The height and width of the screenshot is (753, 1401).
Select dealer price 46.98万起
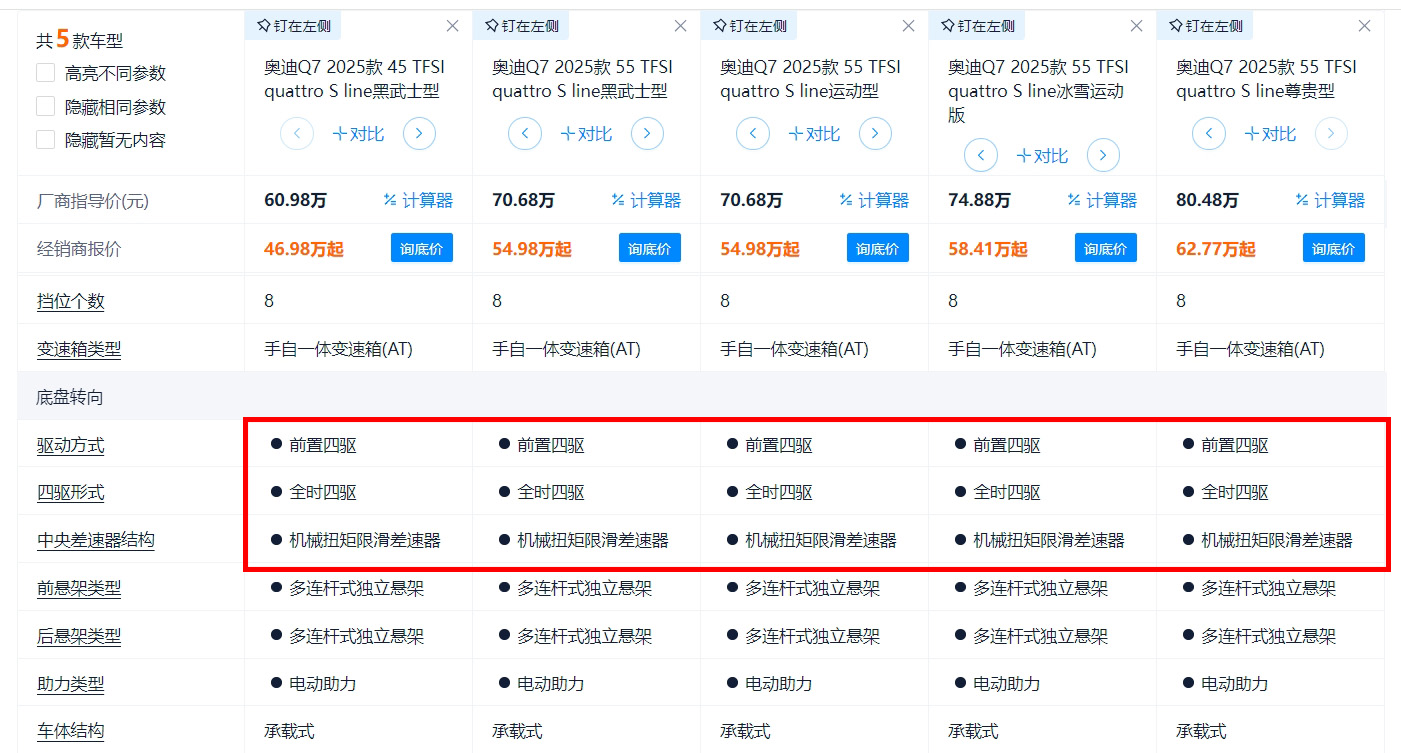303,248
